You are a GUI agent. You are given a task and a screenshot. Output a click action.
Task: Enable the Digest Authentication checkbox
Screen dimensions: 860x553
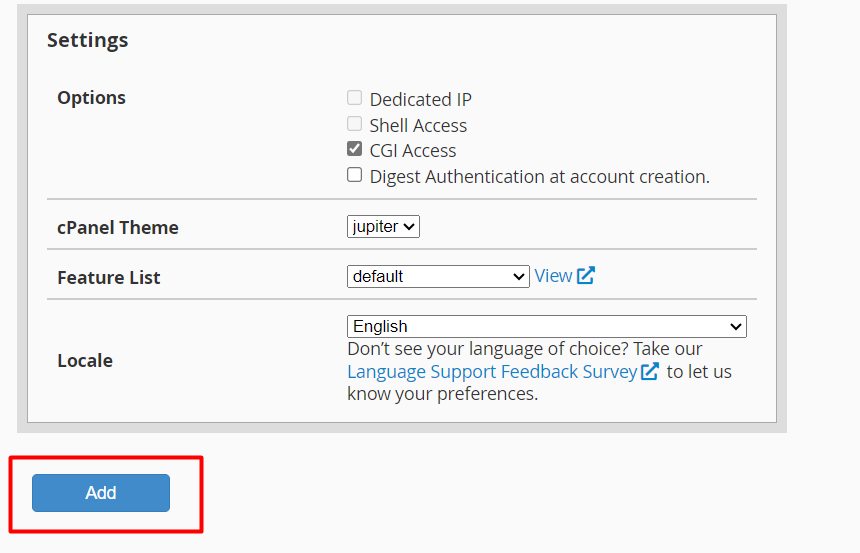point(355,176)
